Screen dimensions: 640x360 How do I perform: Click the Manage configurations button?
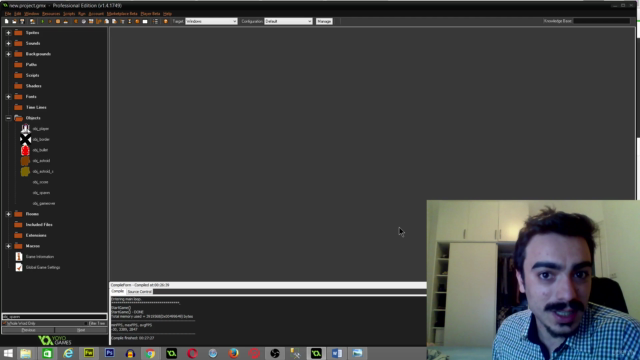[324, 21]
